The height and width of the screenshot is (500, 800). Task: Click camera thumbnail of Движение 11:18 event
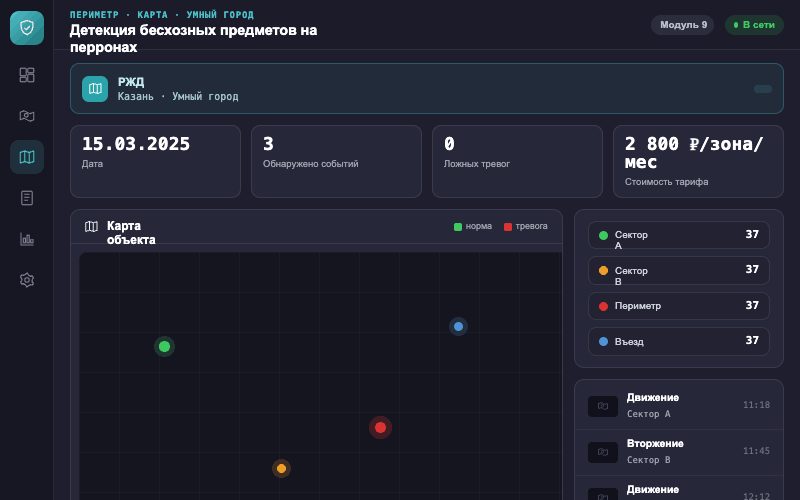tap(603, 406)
